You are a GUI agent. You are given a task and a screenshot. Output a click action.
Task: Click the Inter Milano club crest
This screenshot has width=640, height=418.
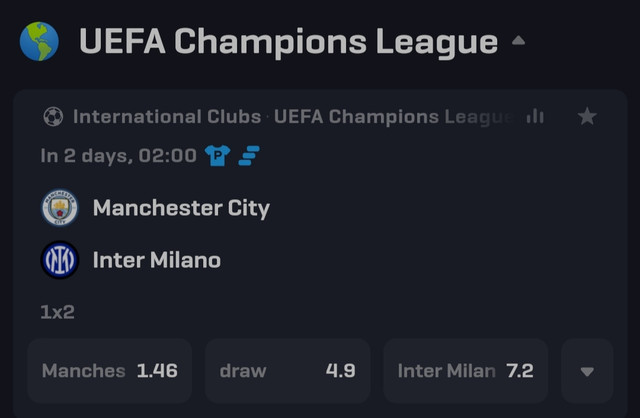pos(60,260)
